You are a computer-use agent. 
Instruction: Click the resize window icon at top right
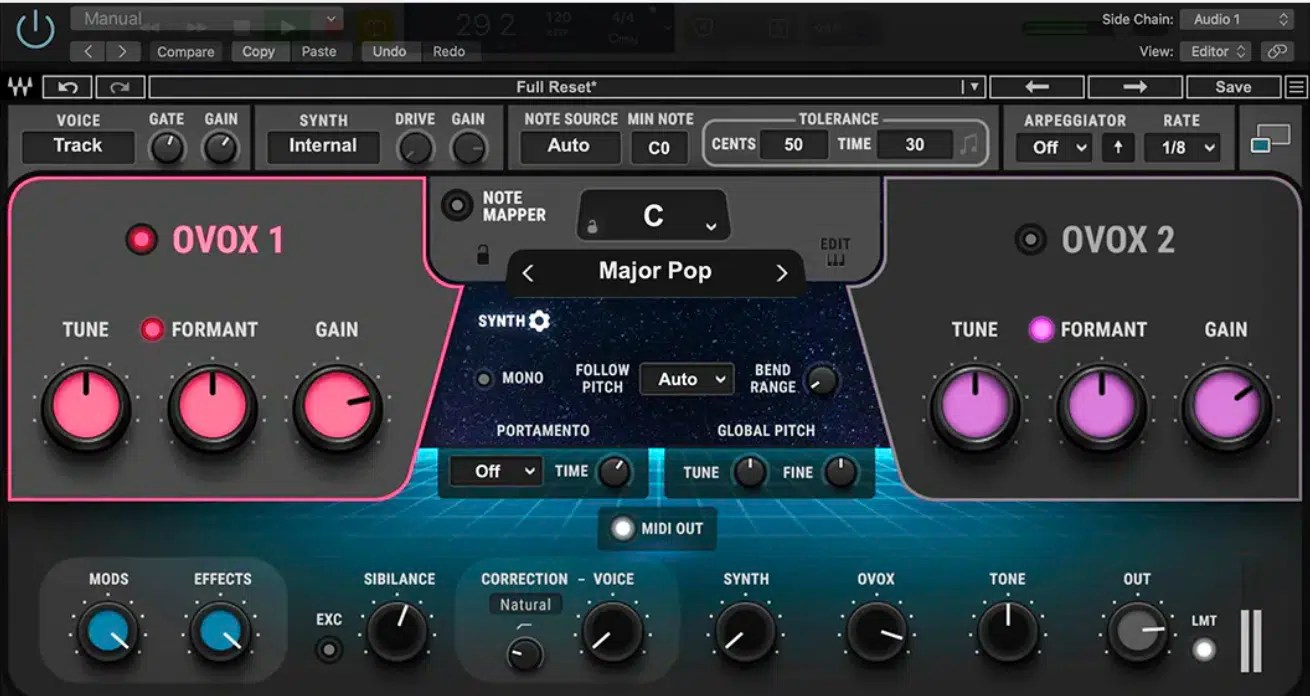tap(1272, 137)
